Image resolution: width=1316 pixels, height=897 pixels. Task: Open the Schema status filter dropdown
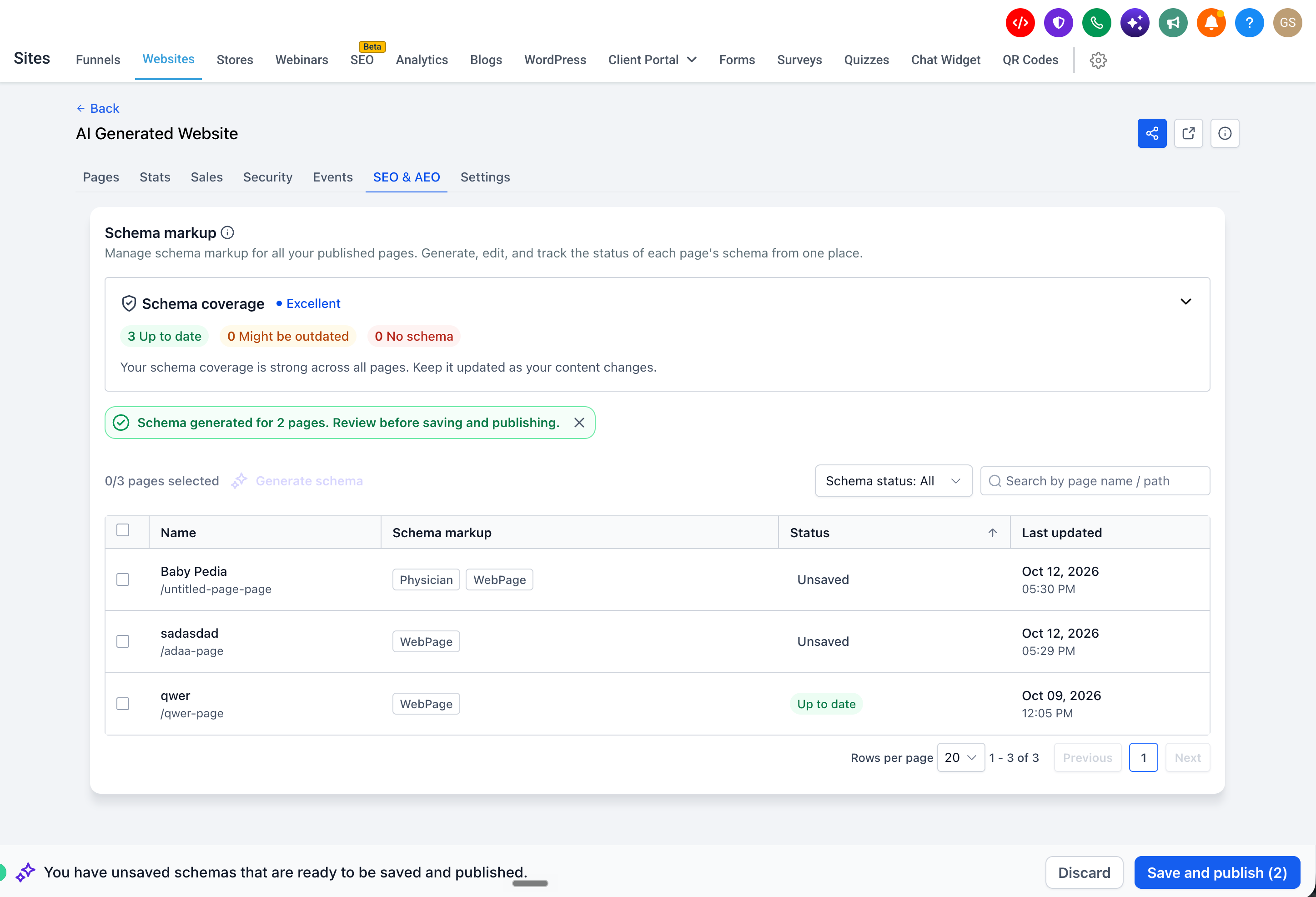(x=893, y=481)
